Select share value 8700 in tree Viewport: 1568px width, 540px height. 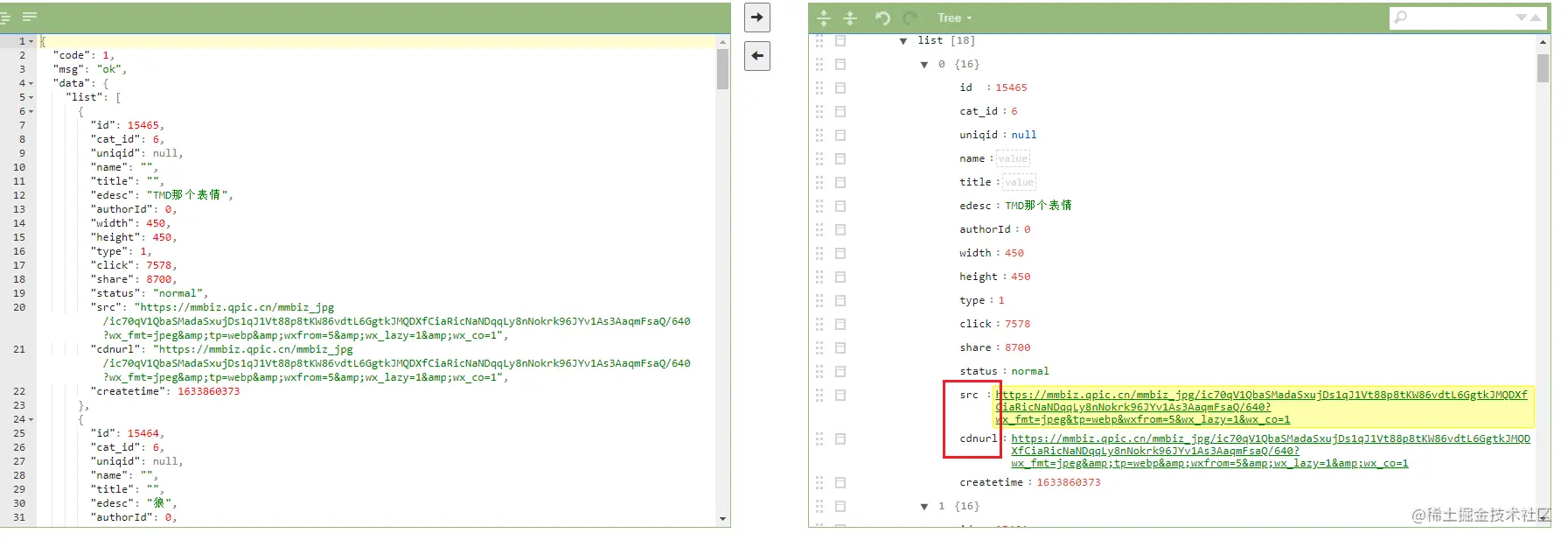click(x=1018, y=347)
